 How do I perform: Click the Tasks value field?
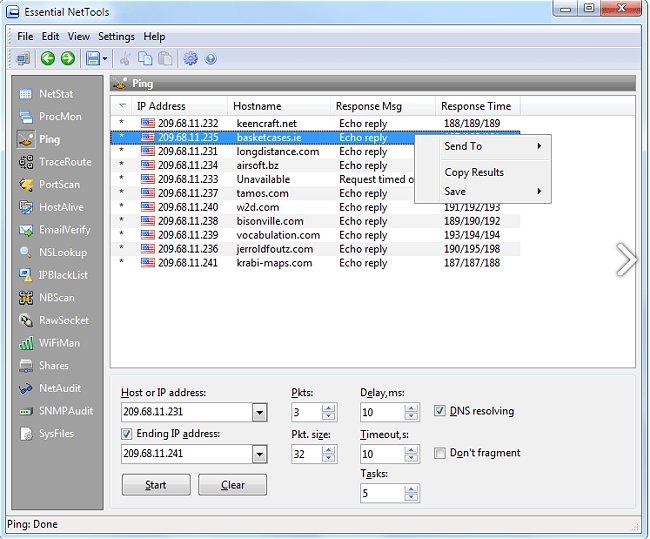tap(382, 493)
